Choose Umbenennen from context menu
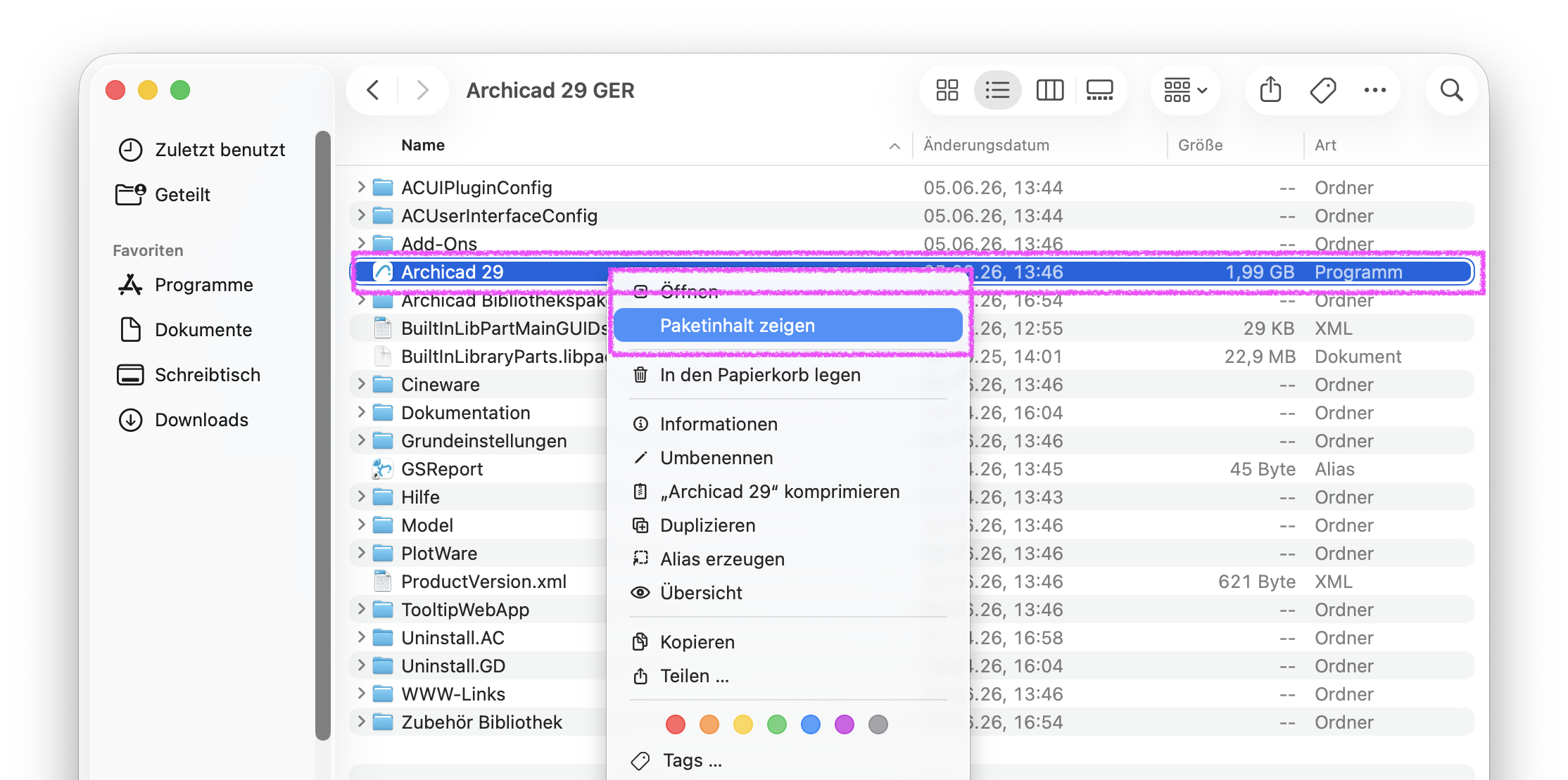Screen dimensions: 1568x780 pyautogui.click(x=788, y=458)
